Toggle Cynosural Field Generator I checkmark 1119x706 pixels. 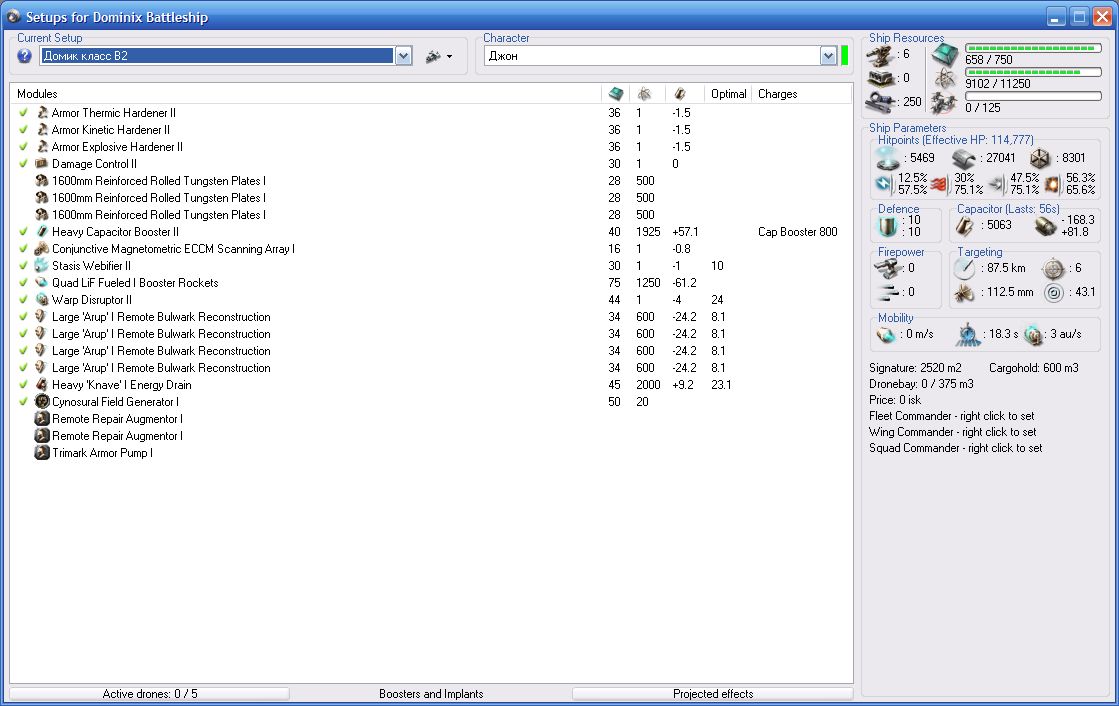pyautogui.click(x=24, y=401)
